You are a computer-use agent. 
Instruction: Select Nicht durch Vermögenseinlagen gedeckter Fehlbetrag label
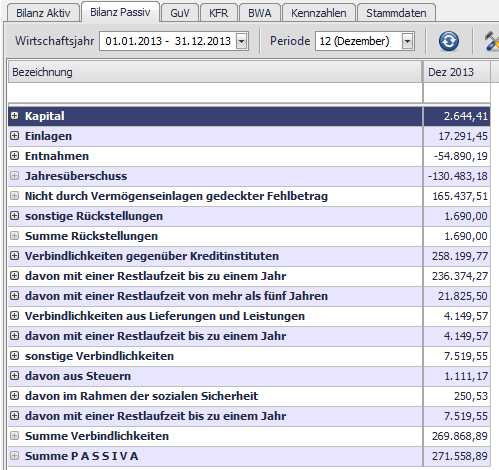[x=176, y=196]
